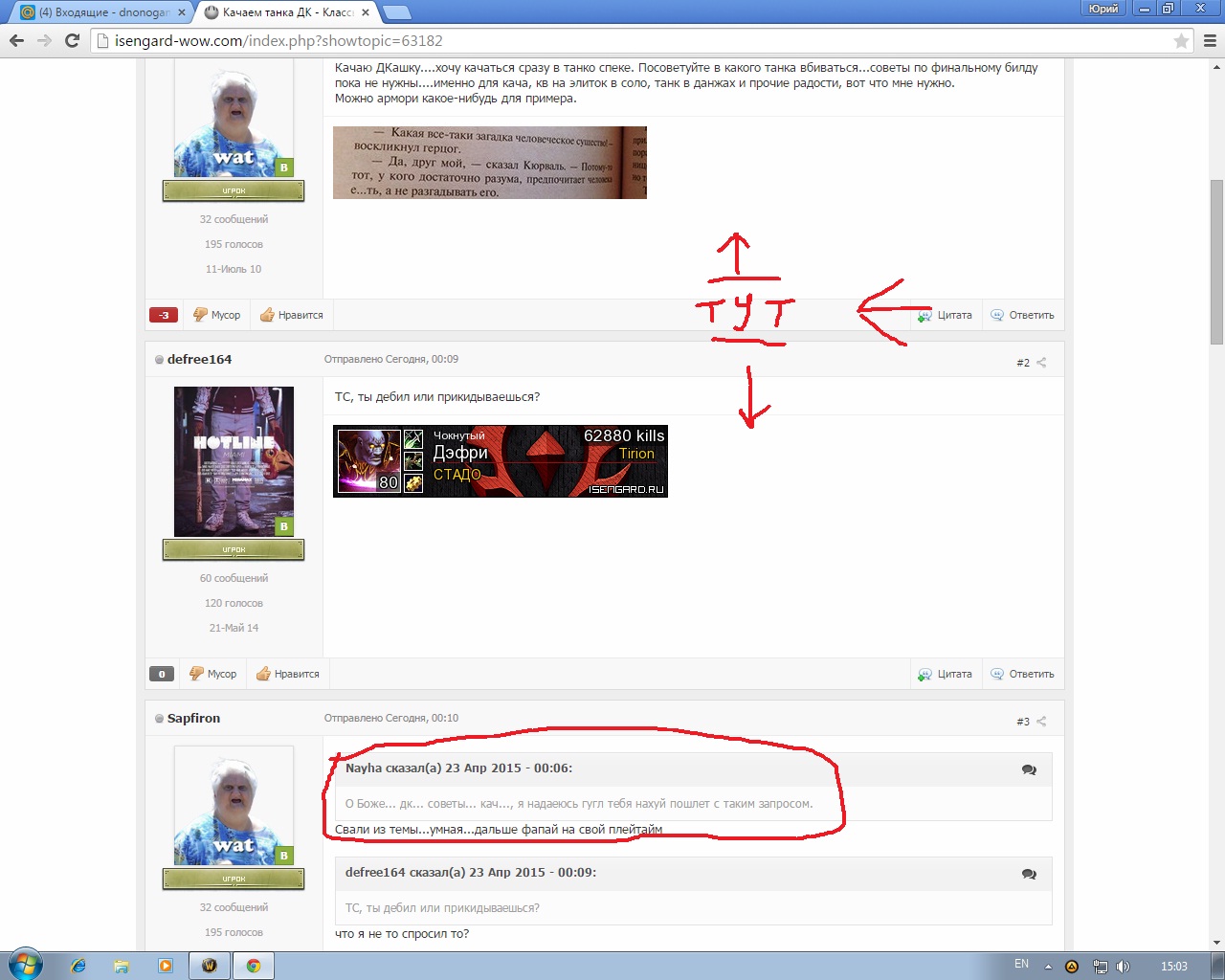Click the book quote signature image

pyautogui.click(x=490, y=163)
